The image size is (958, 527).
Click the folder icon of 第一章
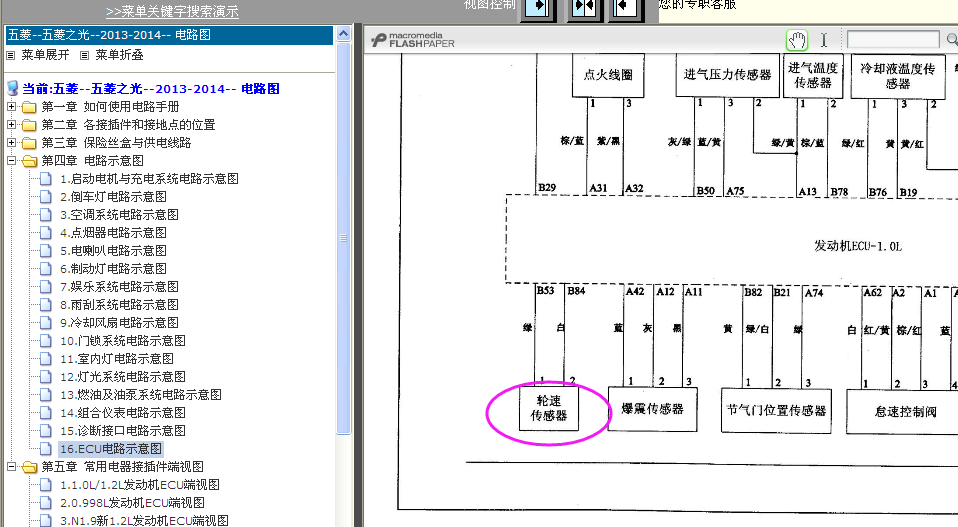click(29, 107)
